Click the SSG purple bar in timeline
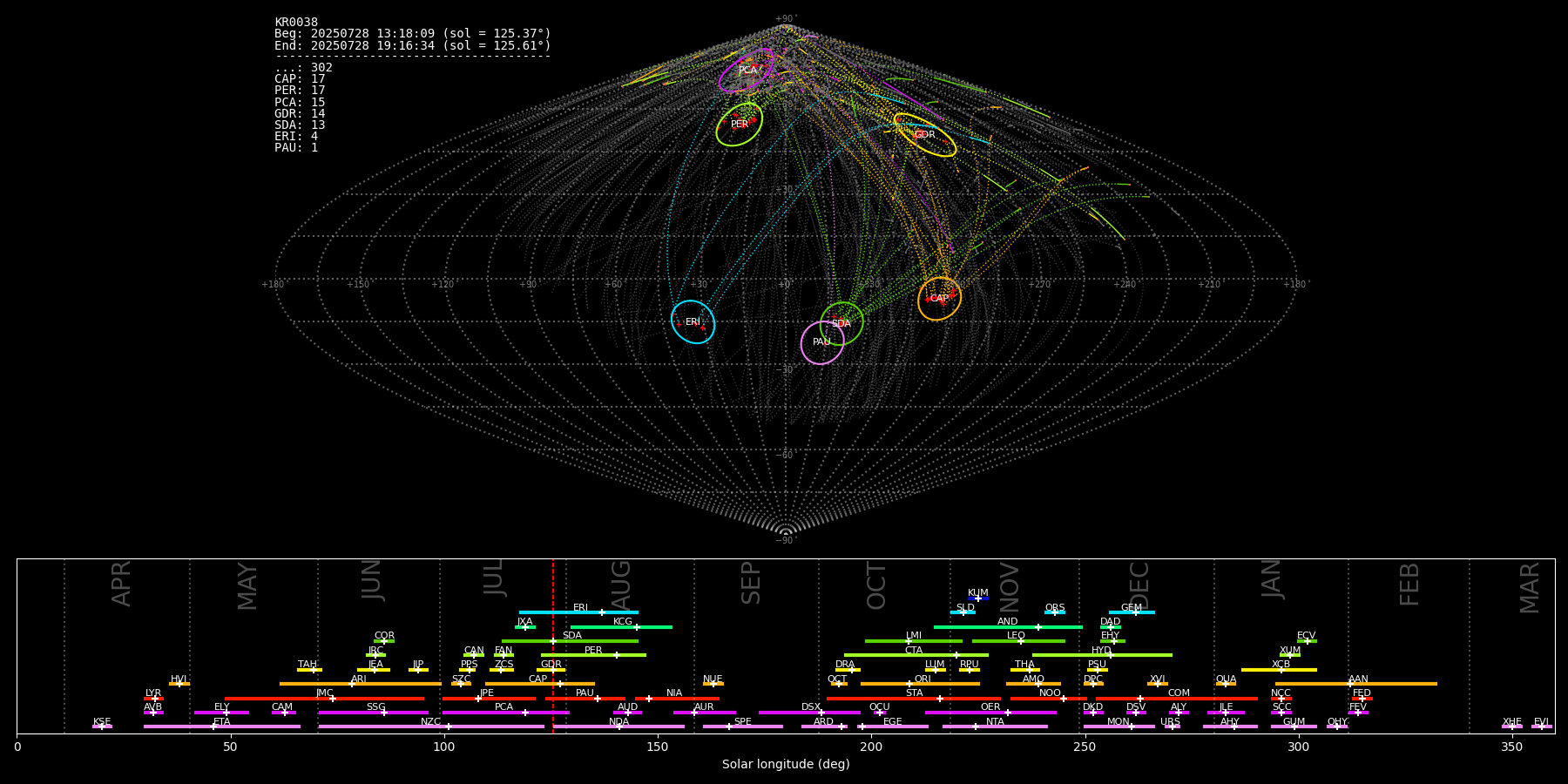The height and width of the screenshot is (784, 1568). [373, 713]
